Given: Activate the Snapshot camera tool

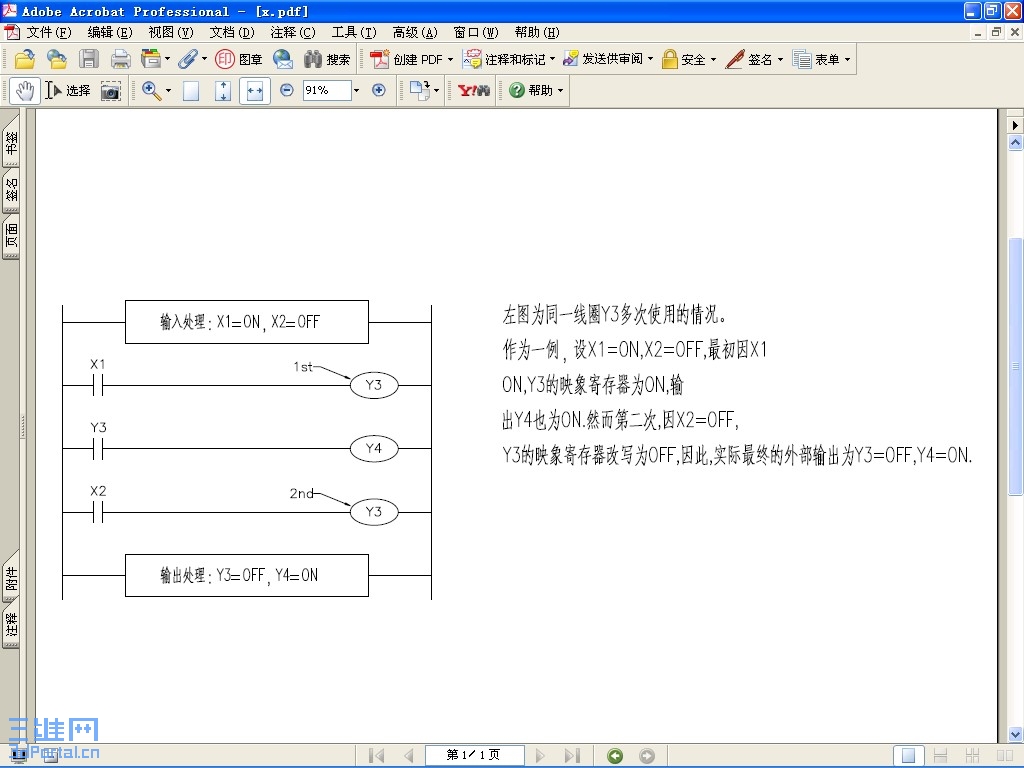Looking at the screenshot, I should [109, 90].
